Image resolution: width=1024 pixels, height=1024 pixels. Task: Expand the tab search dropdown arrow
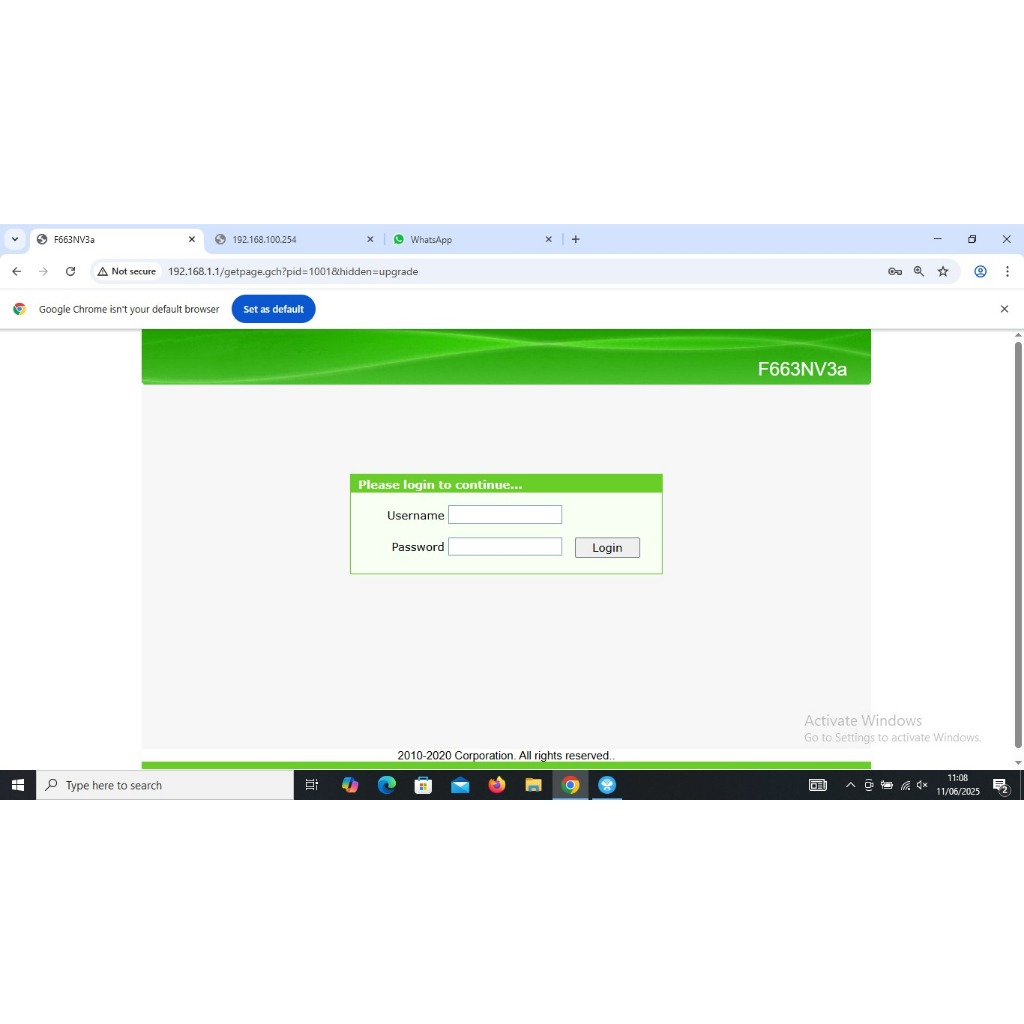[15, 240]
